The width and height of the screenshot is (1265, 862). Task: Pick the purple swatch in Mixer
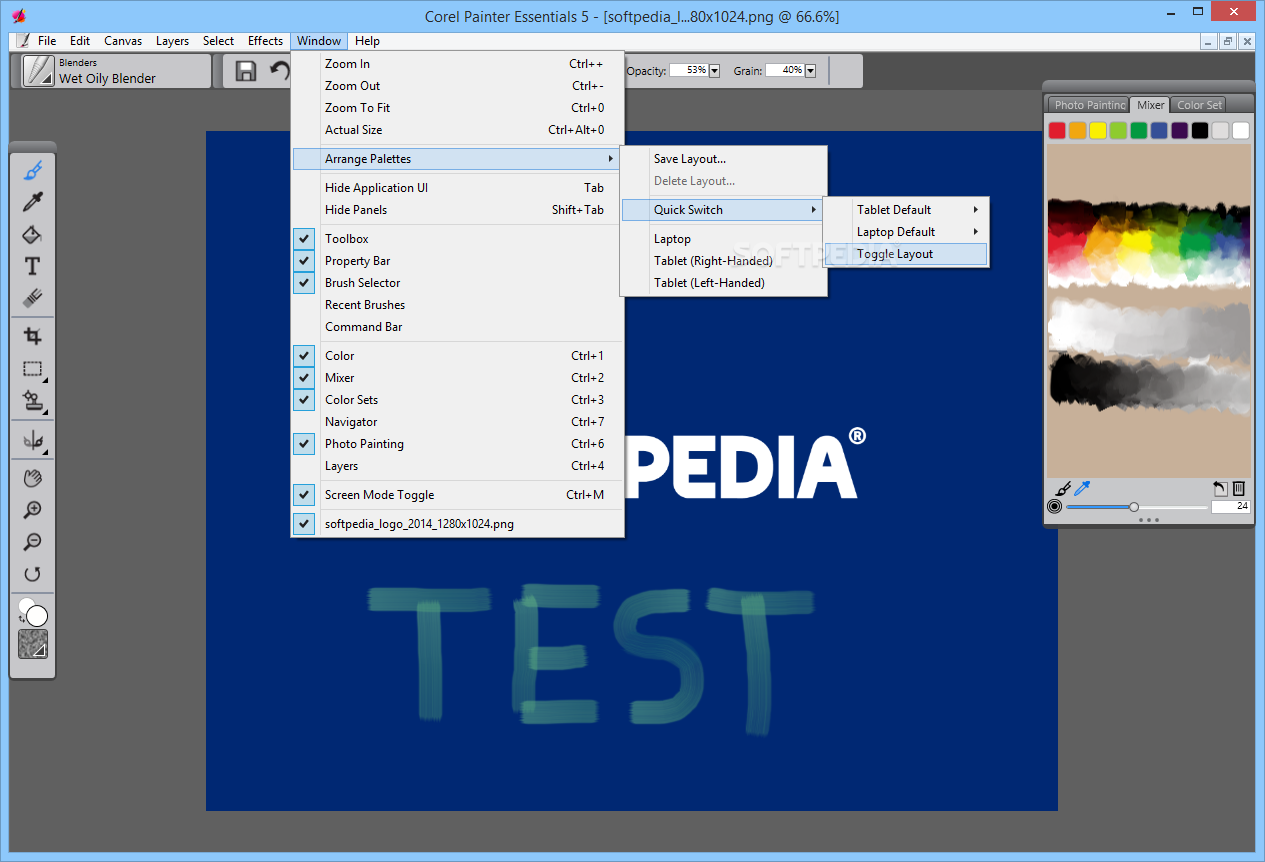[x=1180, y=130]
